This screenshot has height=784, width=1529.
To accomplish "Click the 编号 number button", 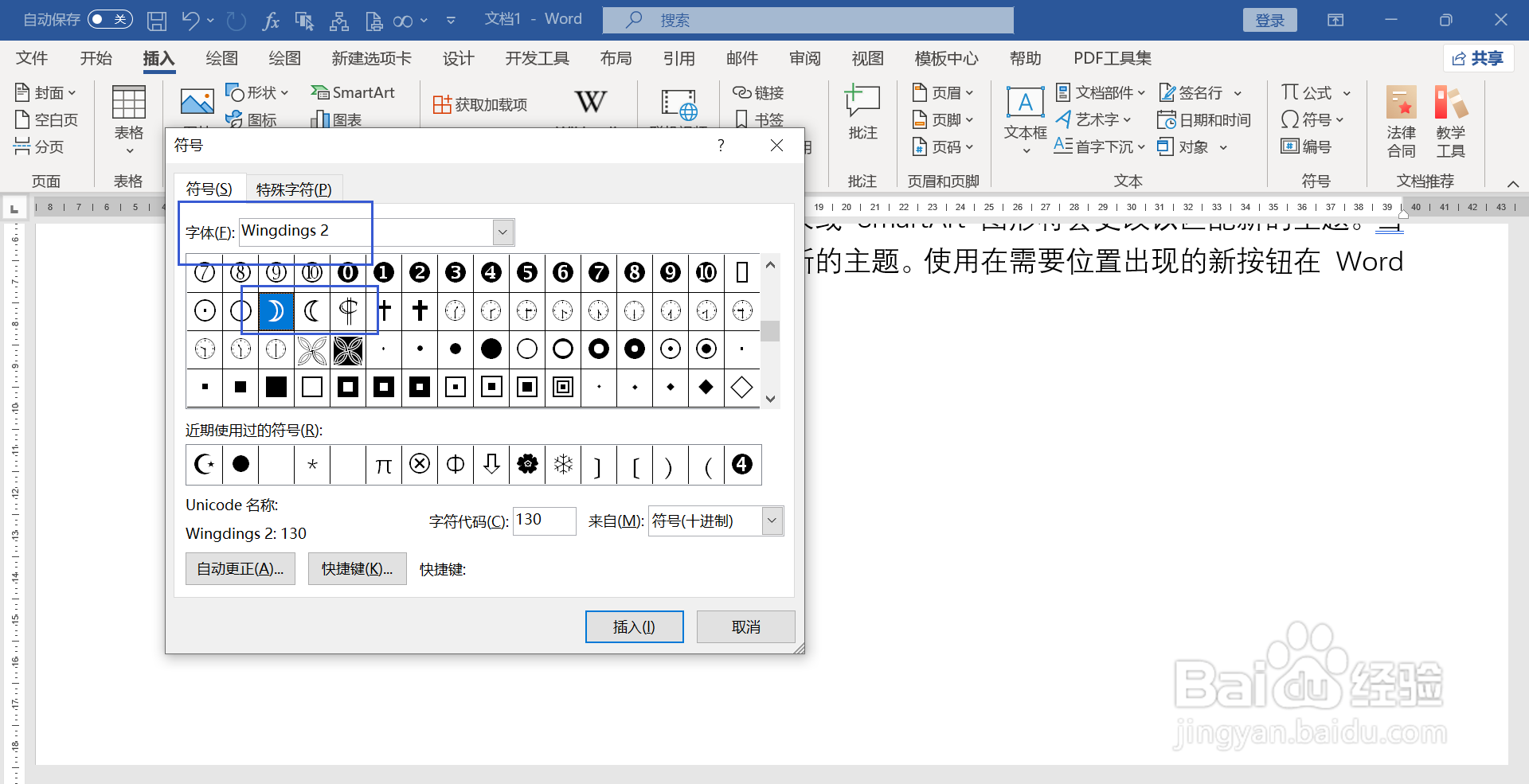I will pyautogui.click(x=1306, y=146).
